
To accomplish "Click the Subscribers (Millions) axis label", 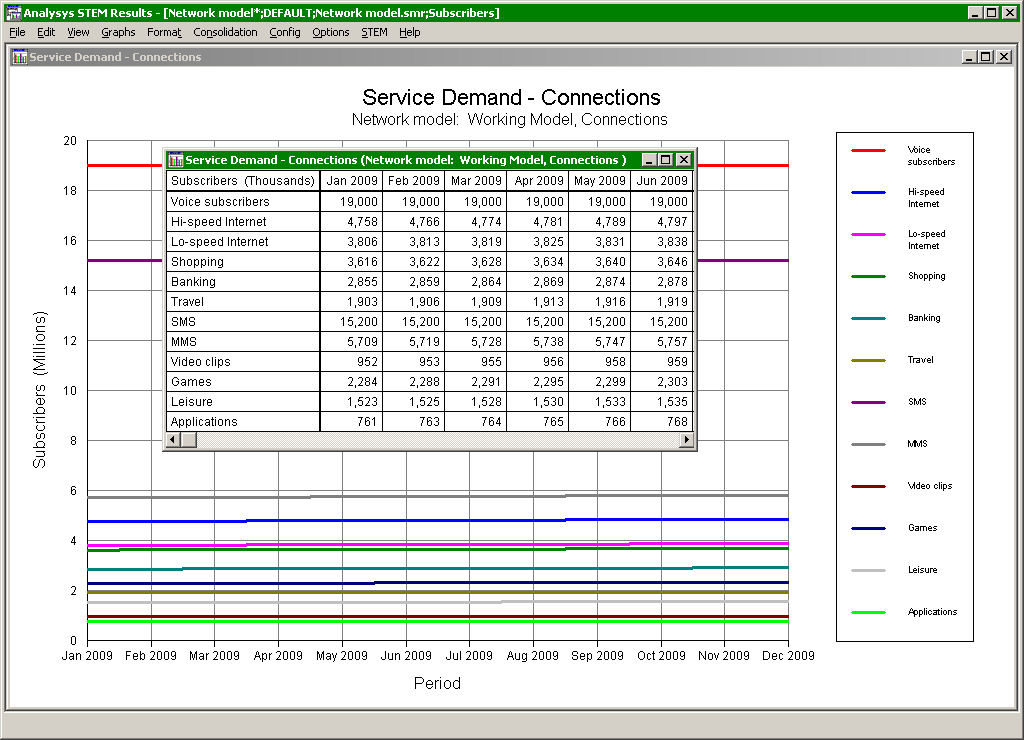I will [x=40, y=389].
